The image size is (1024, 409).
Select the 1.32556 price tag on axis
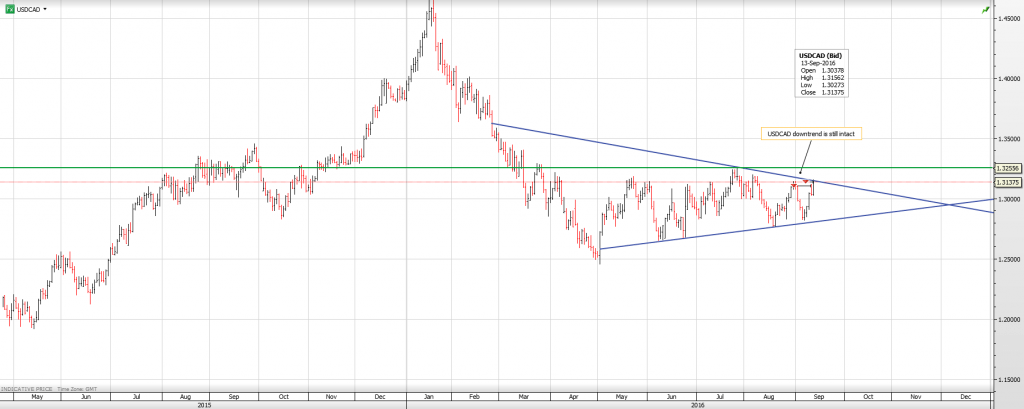(1007, 168)
